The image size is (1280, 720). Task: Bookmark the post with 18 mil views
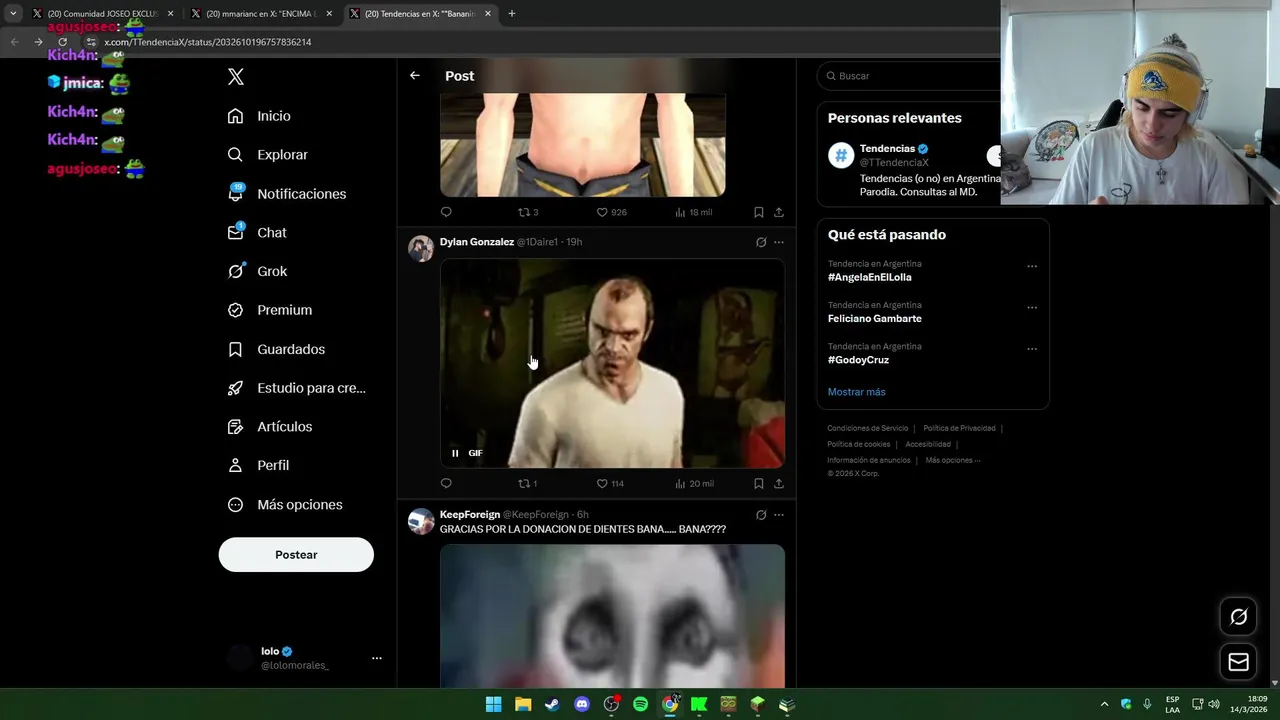pyautogui.click(x=759, y=212)
